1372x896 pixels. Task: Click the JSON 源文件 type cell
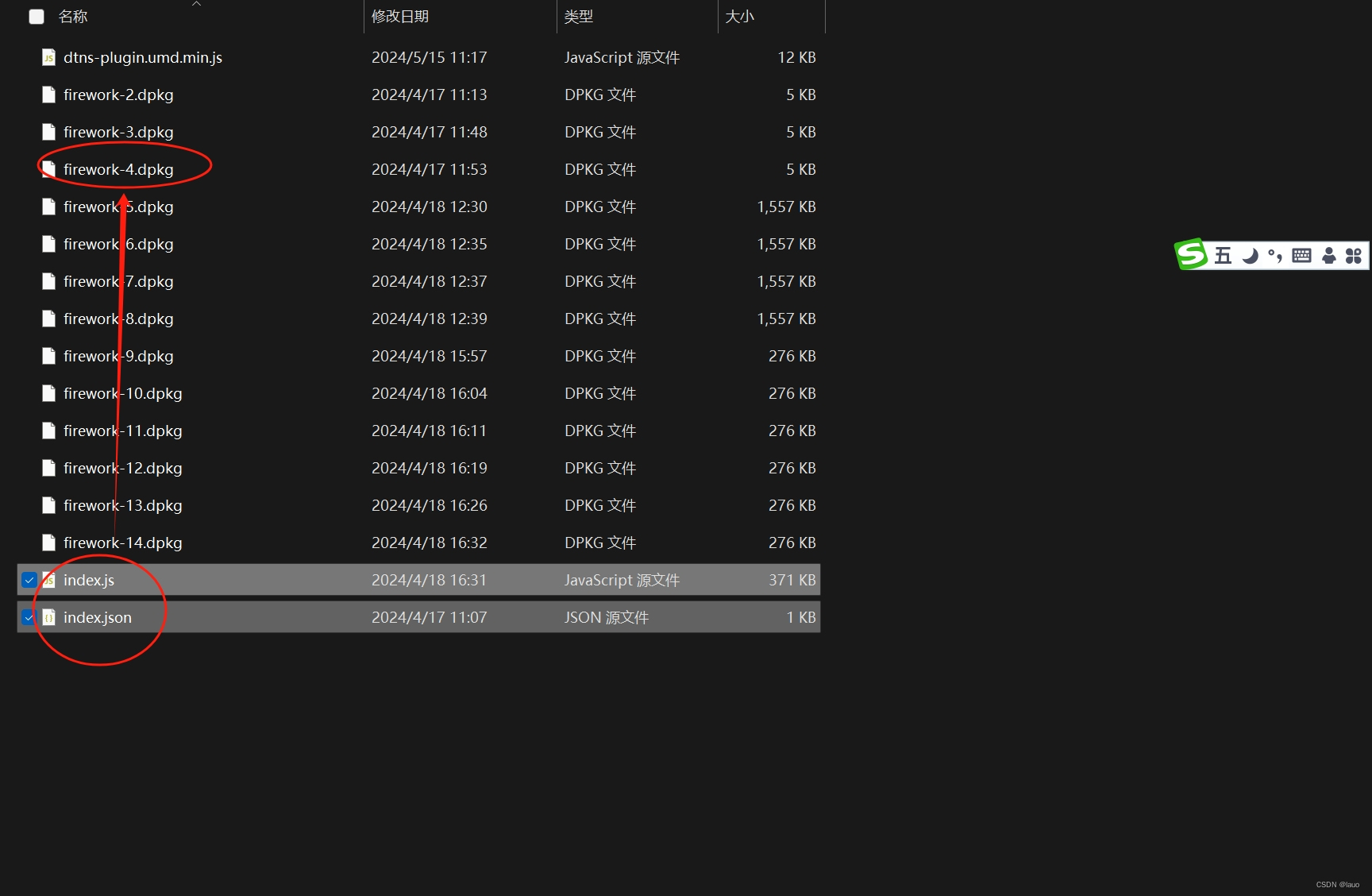(607, 617)
